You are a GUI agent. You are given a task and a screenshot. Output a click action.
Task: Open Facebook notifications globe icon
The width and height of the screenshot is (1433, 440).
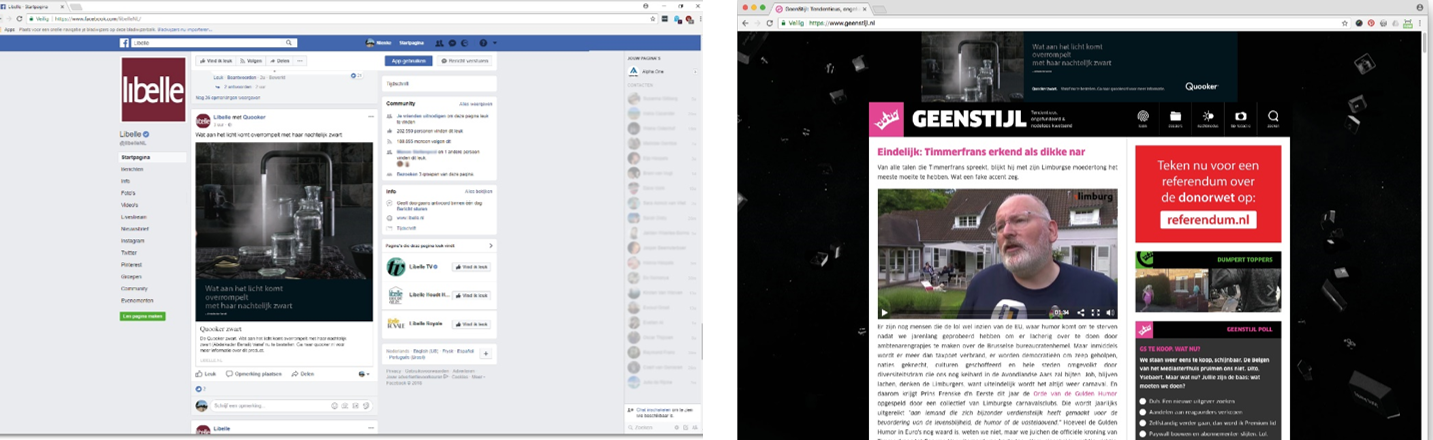pos(464,43)
